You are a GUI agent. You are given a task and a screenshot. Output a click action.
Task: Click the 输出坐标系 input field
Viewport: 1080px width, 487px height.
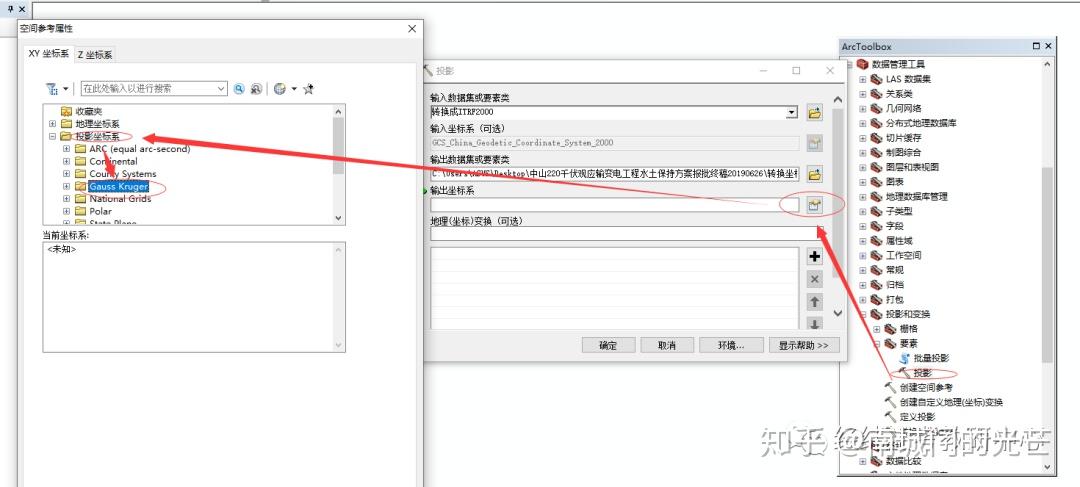(x=614, y=205)
